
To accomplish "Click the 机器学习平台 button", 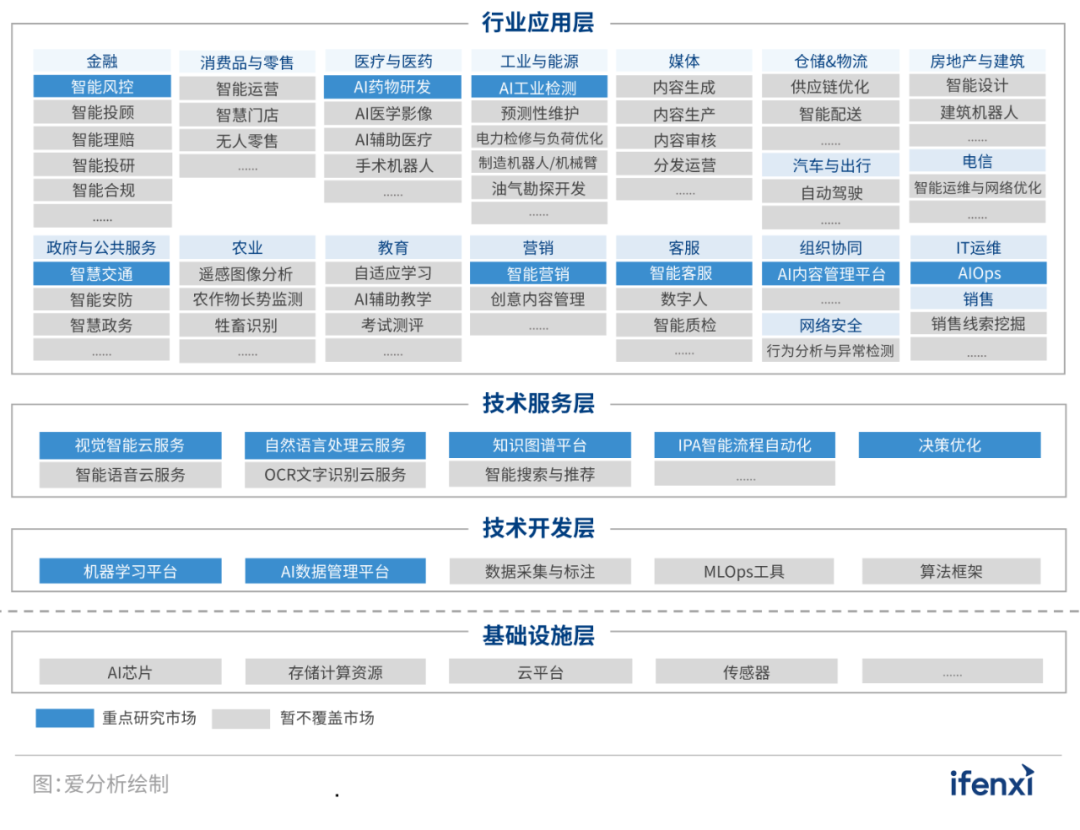I will pos(130,571).
